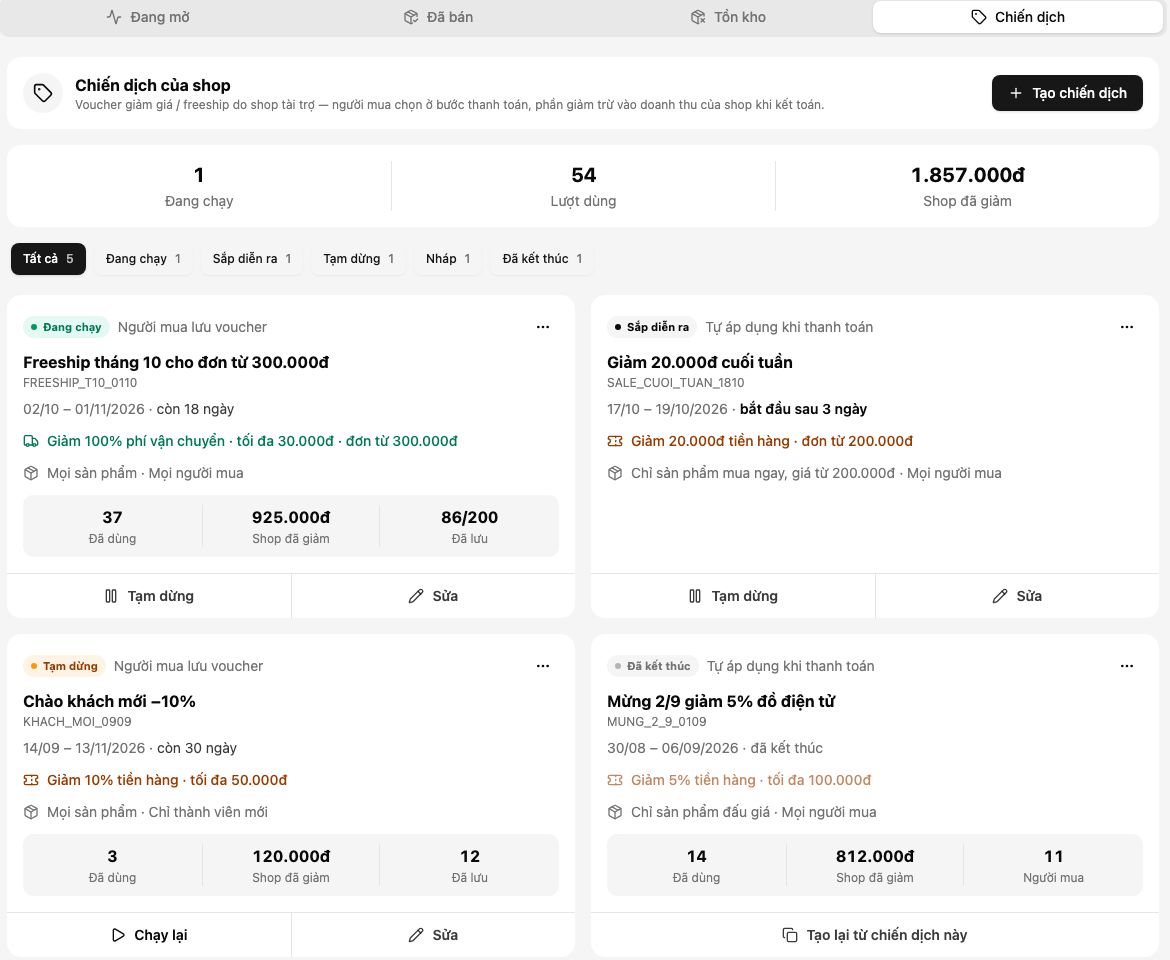Click the voucher icon beside Giảm 20.000đ tiền hàng
Image resolution: width=1170 pixels, height=960 pixels.
[x=615, y=442]
